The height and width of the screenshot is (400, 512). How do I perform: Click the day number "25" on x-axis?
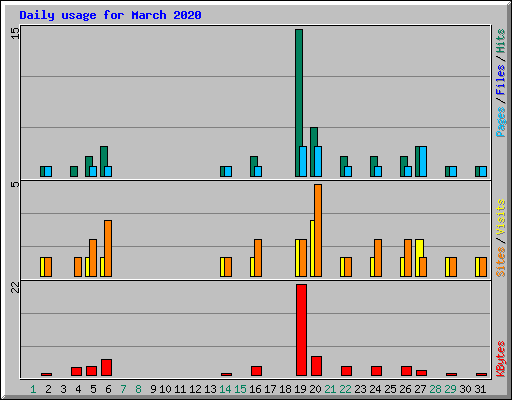click(390, 389)
